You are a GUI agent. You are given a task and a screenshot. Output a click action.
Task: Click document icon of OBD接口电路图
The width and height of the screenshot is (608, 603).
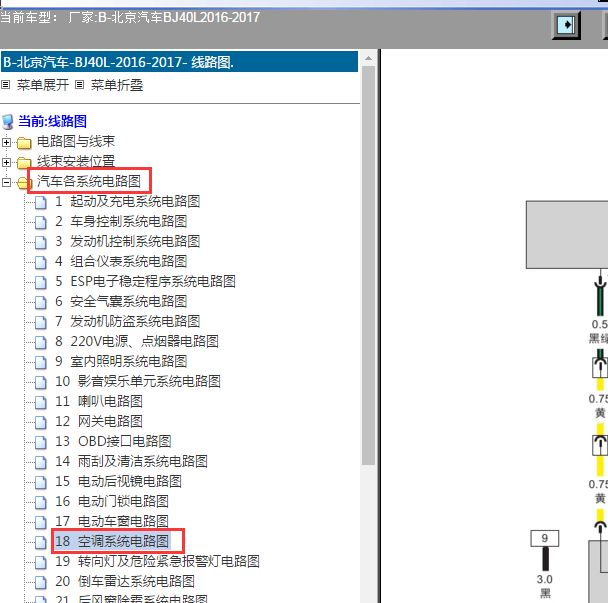click(x=40, y=442)
